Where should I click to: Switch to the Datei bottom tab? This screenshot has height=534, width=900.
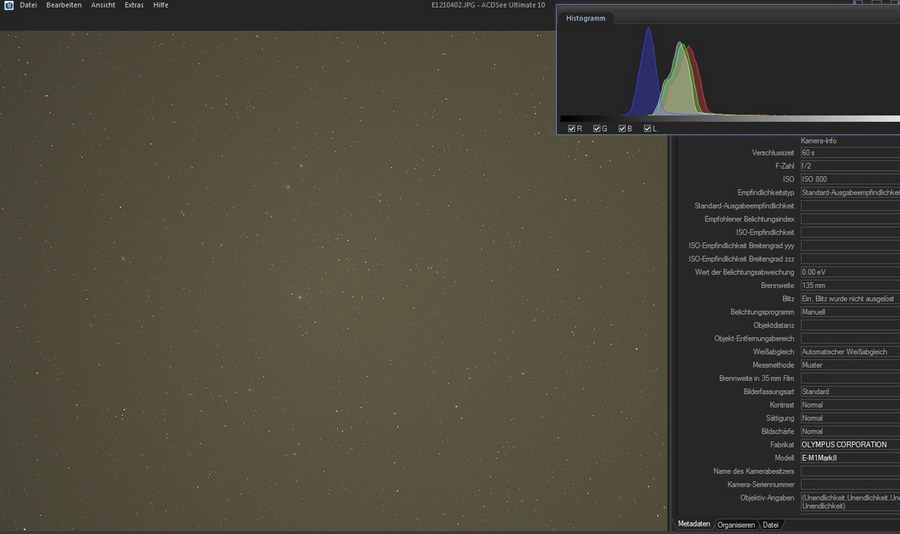point(770,524)
